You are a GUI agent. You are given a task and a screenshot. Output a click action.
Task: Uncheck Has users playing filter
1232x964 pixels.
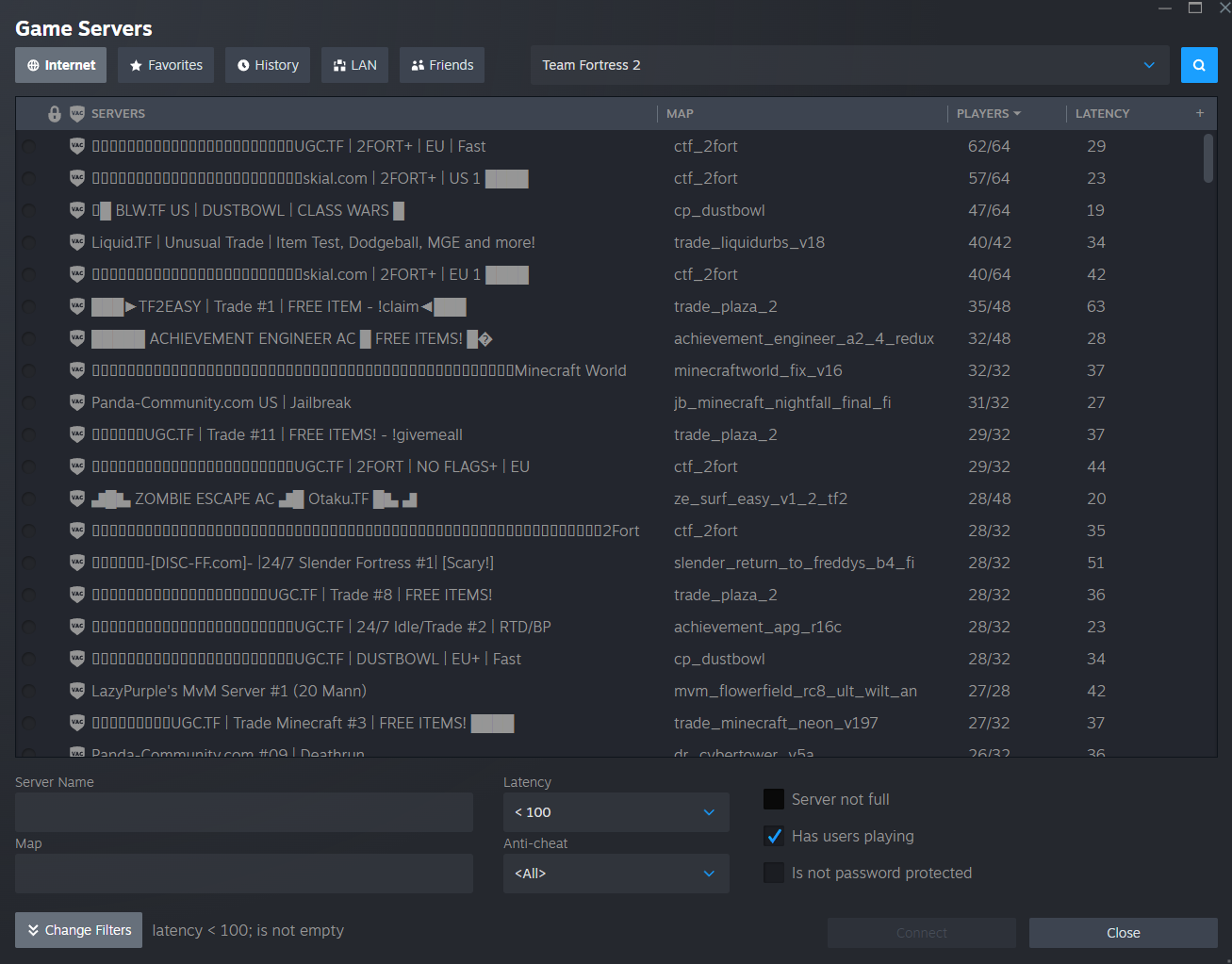(x=774, y=836)
